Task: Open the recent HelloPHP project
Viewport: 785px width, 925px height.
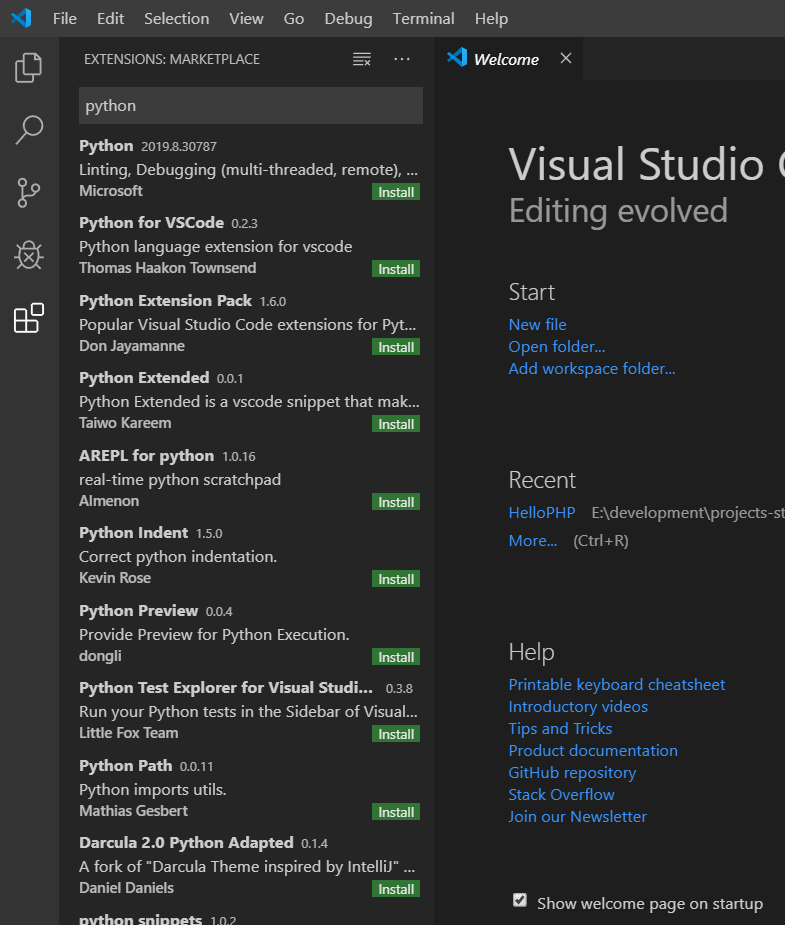Action: click(x=541, y=513)
